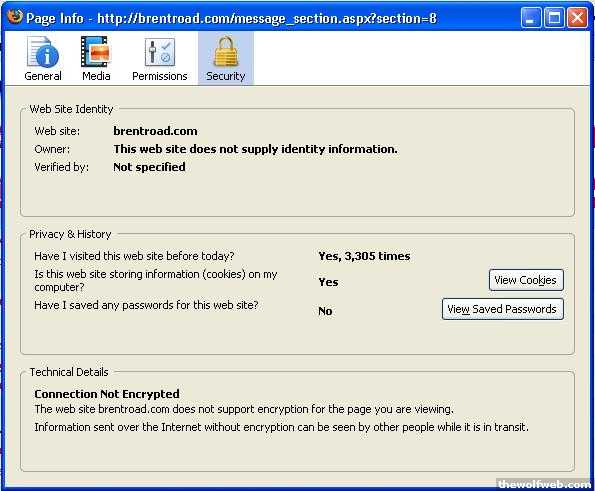Click the Yes, 3,305 times visit count
The image size is (595, 491).
[x=364, y=256]
